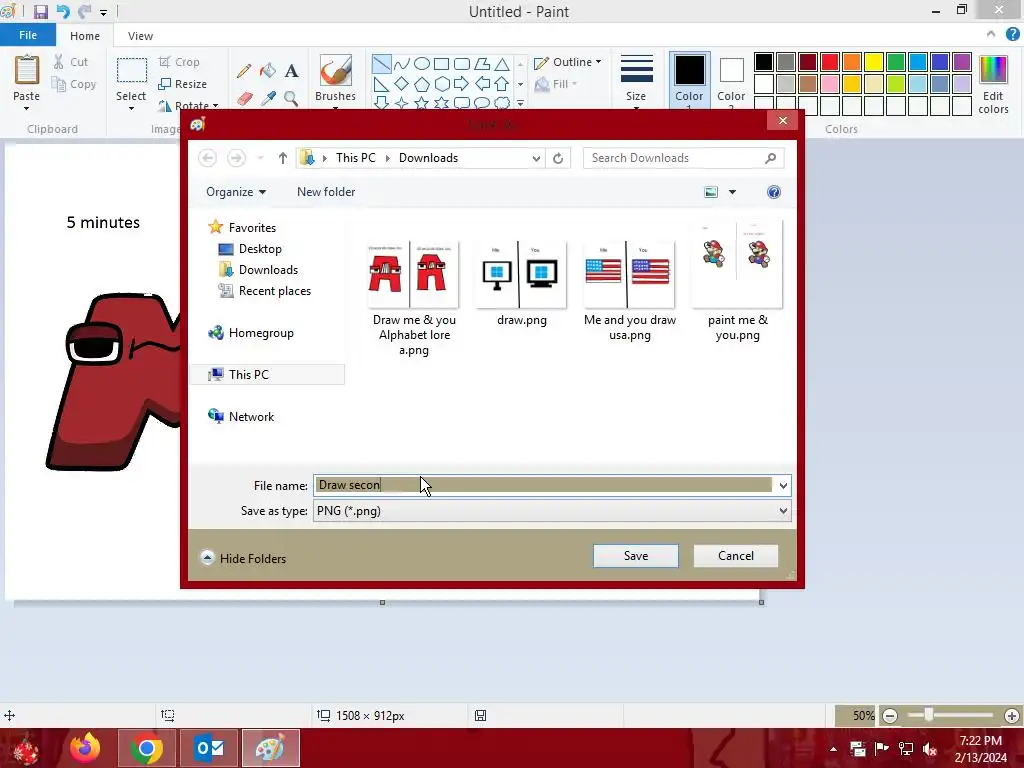1024x768 pixels.
Task: Select Downloads in the Favorites tree
Action: click(268, 270)
